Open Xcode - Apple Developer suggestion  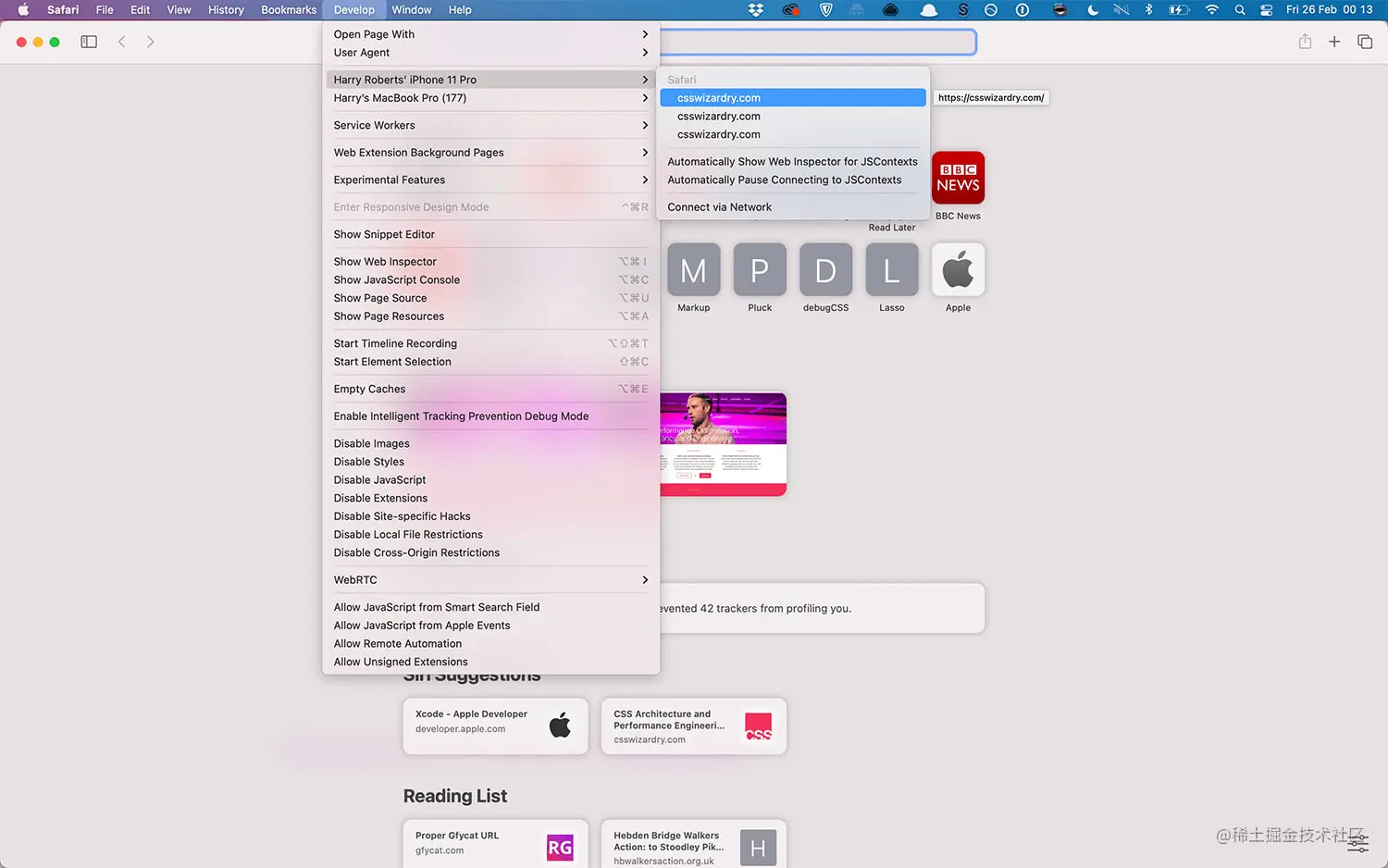coord(495,725)
